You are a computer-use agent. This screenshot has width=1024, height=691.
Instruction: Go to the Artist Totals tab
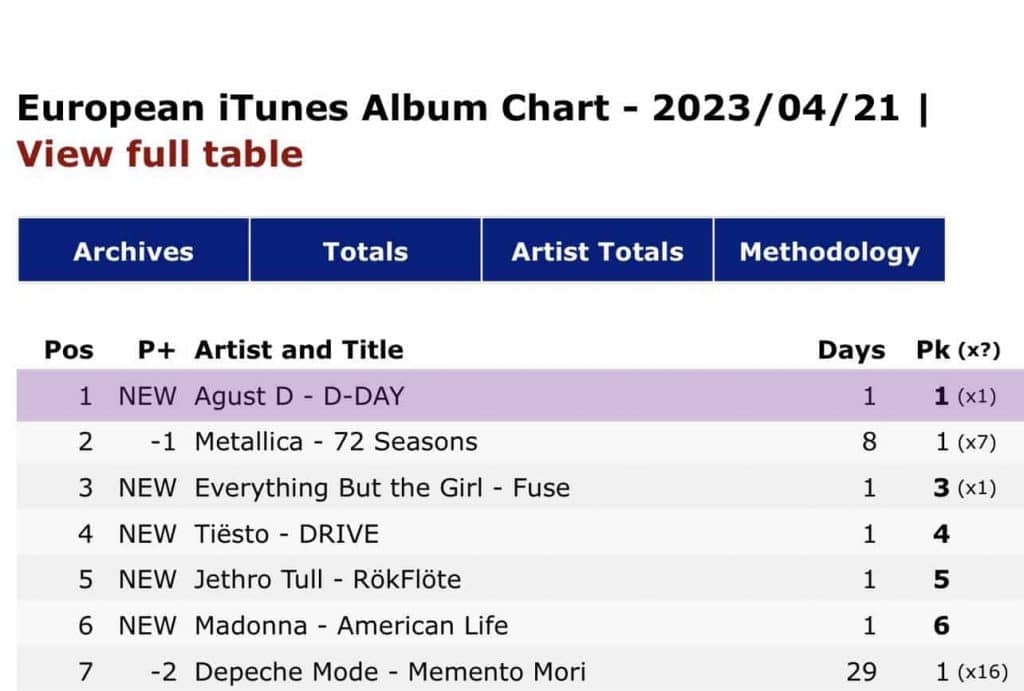(597, 251)
